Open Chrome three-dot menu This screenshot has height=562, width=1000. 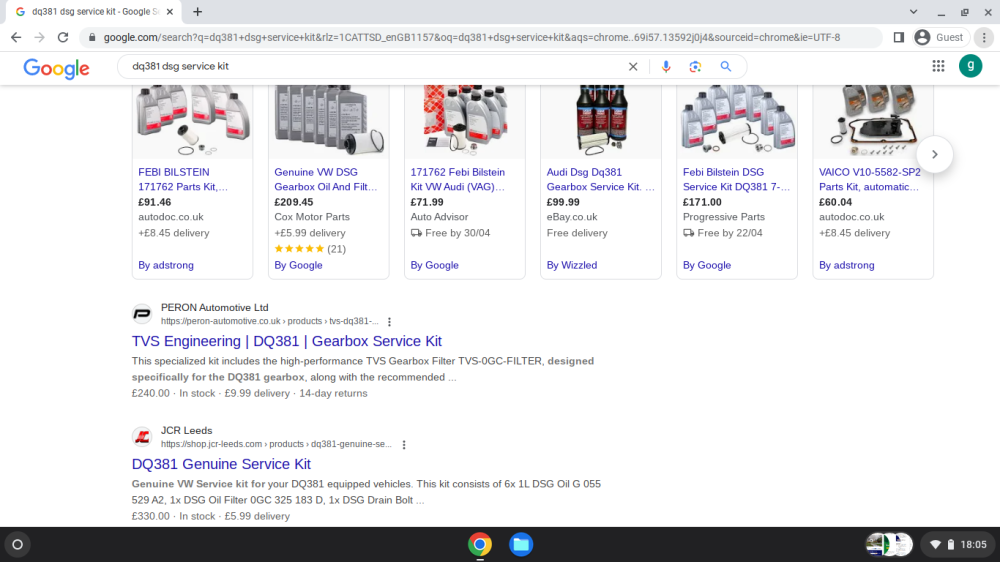[984, 38]
